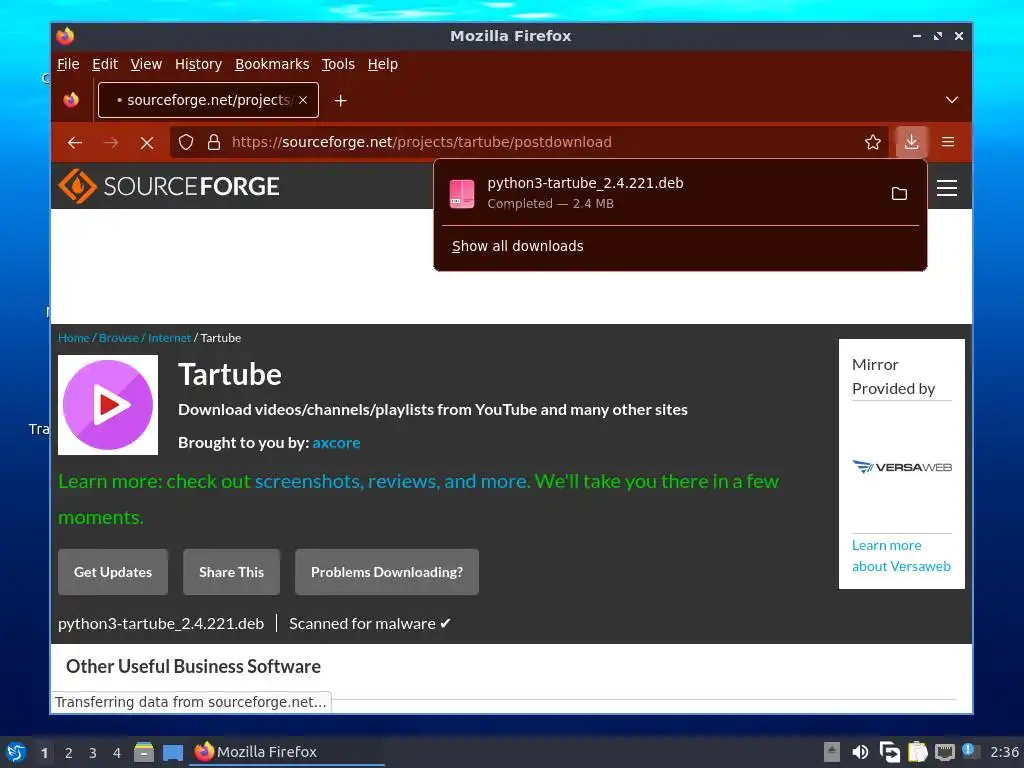
Task: Open the Tools menu
Action: click(338, 64)
